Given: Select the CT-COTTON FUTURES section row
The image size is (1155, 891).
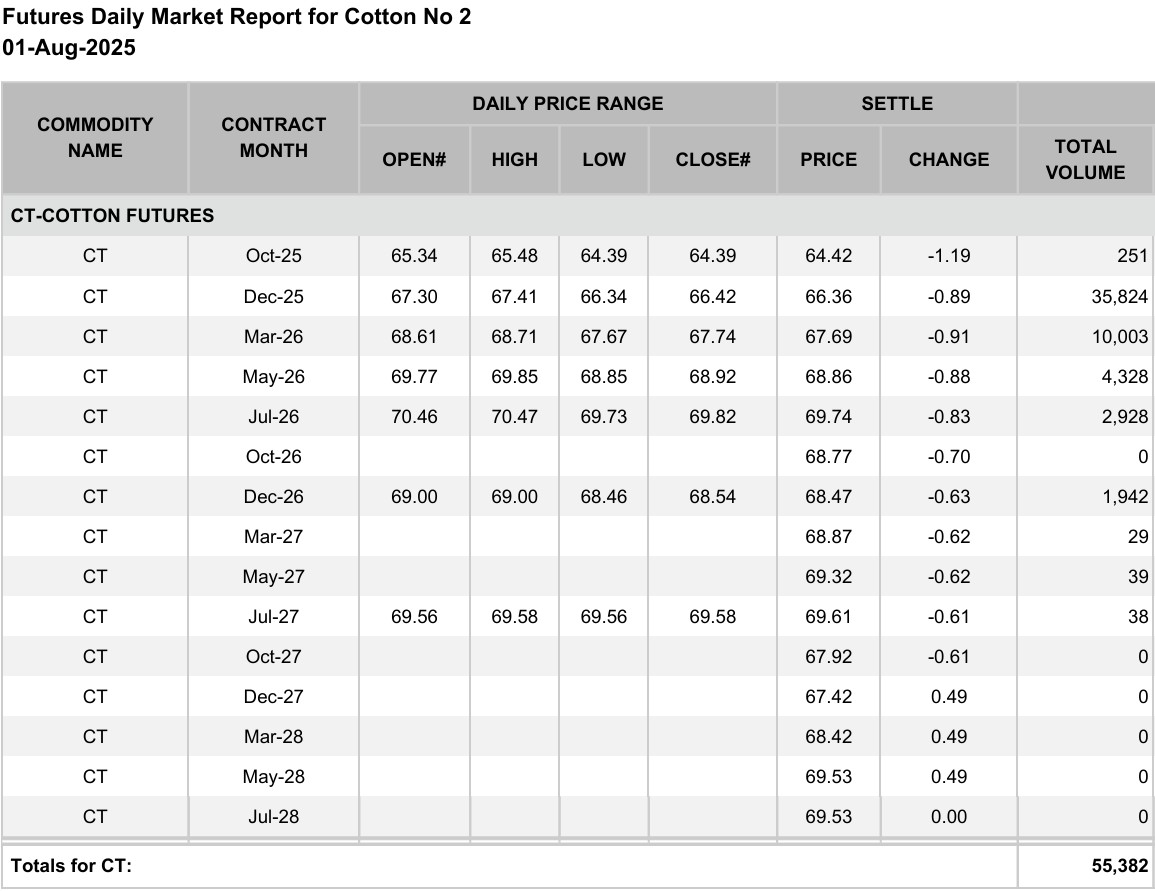Looking at the screenshot, I should pos(578,216).
